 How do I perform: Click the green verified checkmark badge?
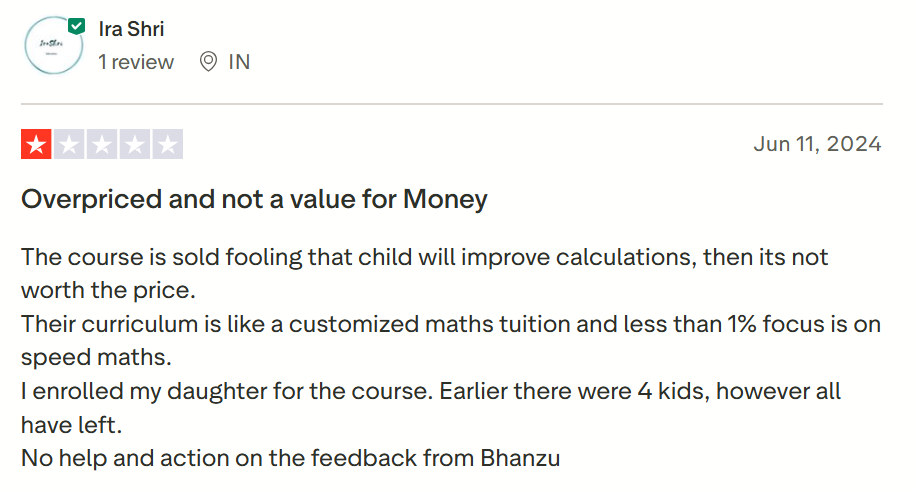click(x=77, y=25)
